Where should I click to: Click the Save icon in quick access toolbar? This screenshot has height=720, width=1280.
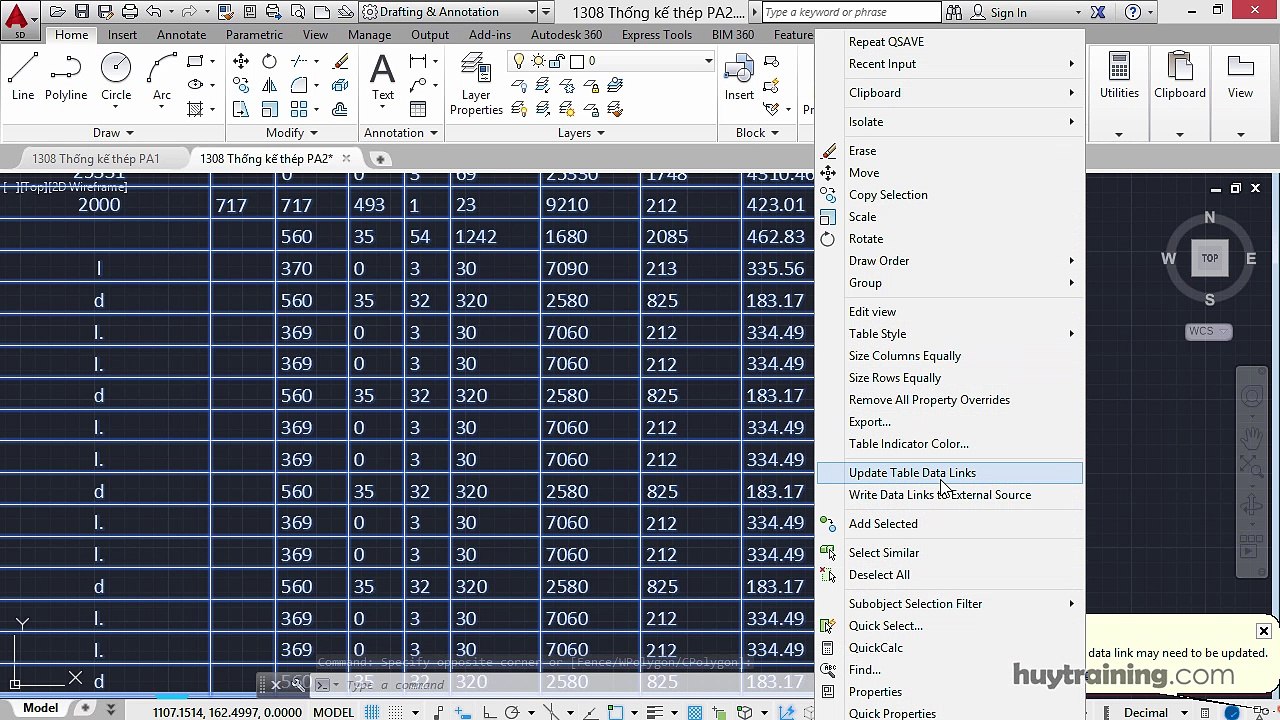click(82, 12)
